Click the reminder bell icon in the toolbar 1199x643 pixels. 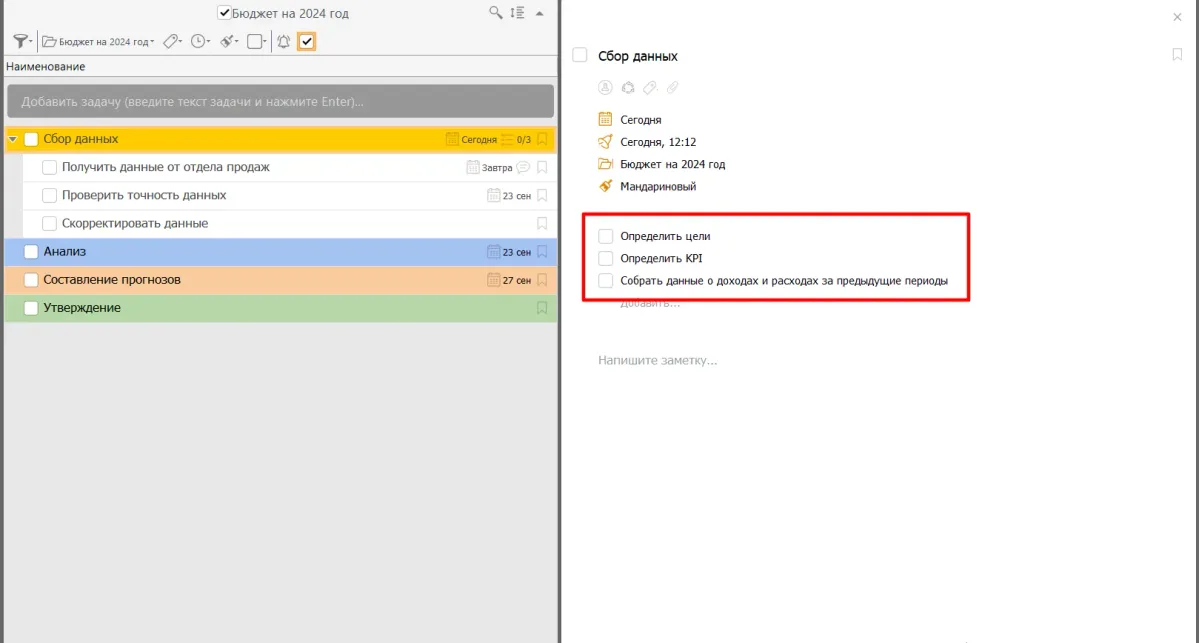tap(283, 41)
